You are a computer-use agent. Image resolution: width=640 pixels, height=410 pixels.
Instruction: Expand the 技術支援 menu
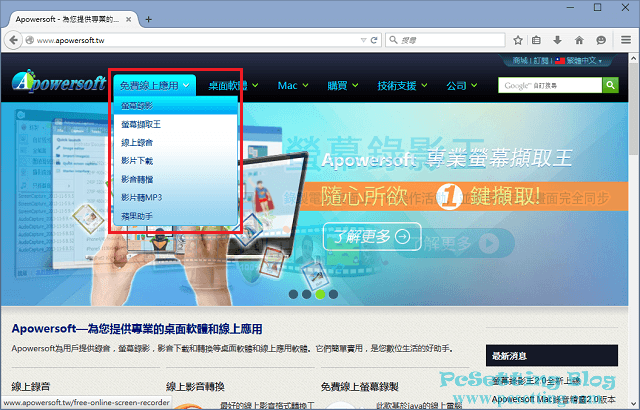pos(402,85)
